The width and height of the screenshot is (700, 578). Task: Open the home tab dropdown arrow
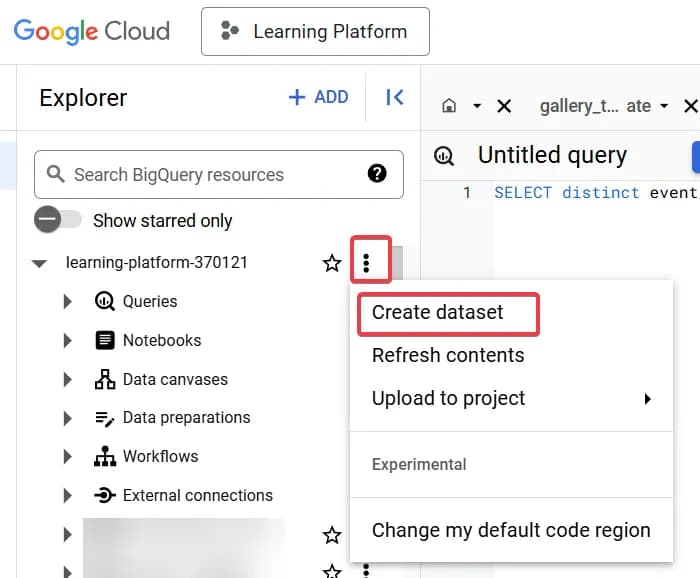point(477,106)
